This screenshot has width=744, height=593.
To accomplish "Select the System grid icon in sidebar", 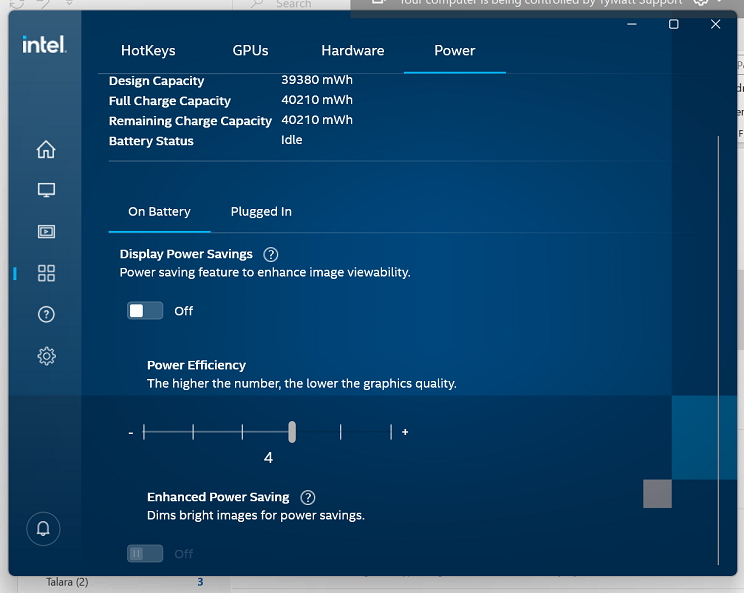I will (46, 273).
